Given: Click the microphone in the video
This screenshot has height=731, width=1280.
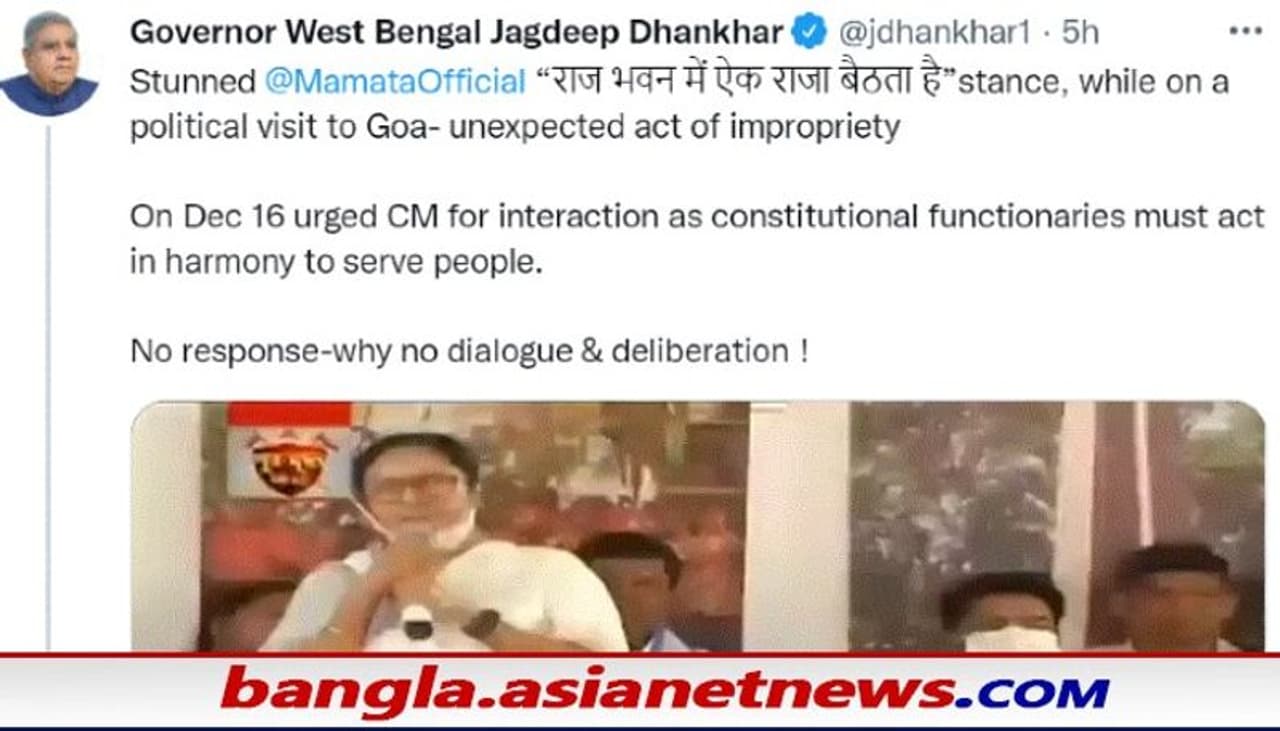Looking at the screenshot, I should pos(418,620).
